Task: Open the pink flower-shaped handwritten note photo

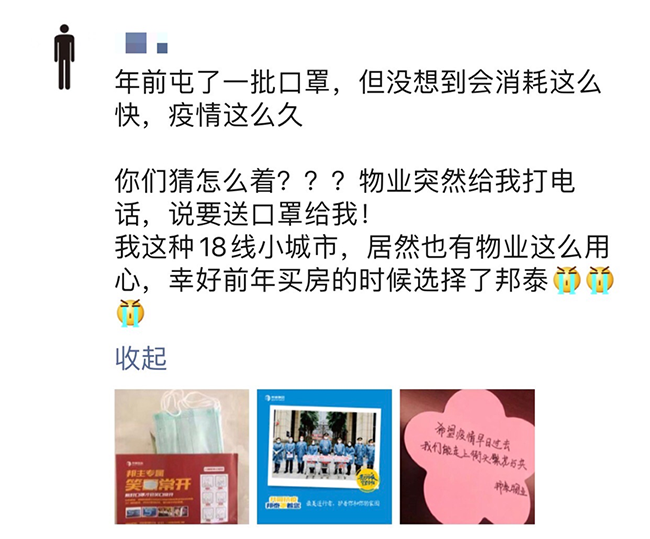Action: (x=467, y=456)
